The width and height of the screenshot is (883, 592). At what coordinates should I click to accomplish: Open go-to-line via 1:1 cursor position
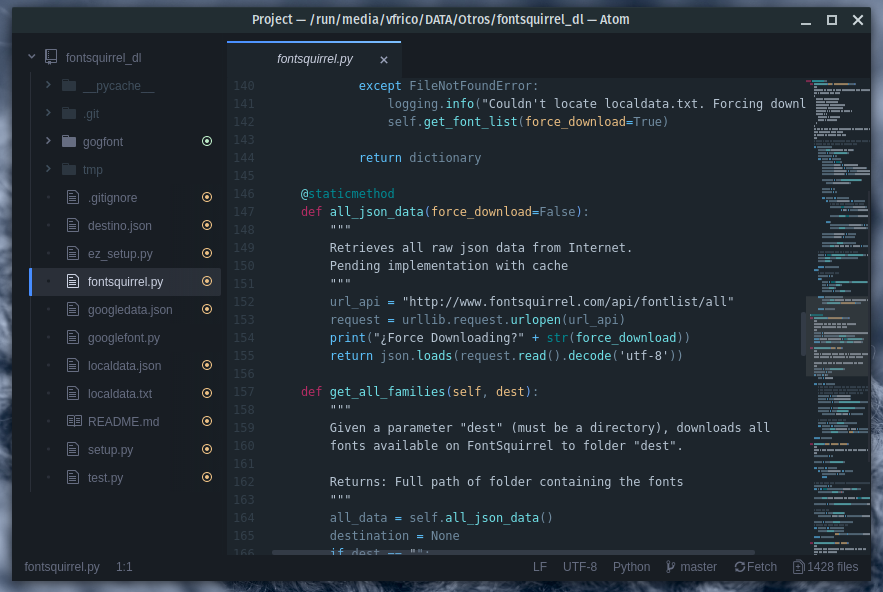(x=124, y=567)
